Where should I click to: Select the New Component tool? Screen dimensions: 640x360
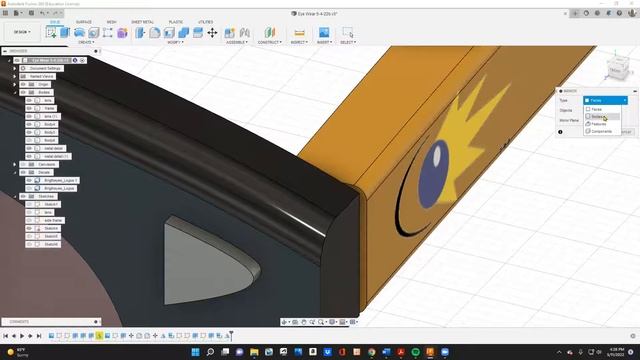(229, 32)
